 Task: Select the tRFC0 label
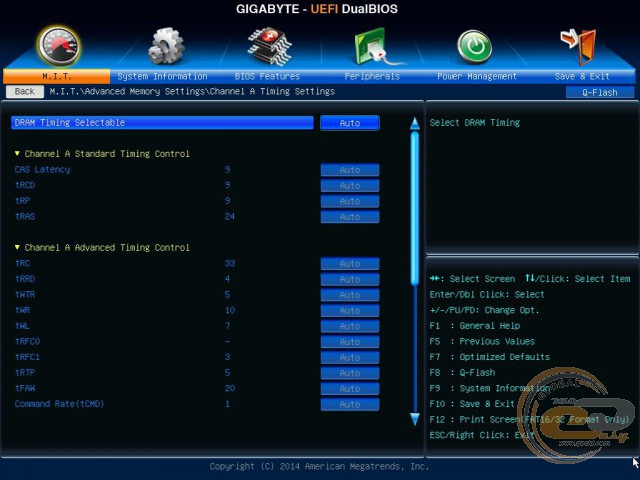(x=27, y=341)
